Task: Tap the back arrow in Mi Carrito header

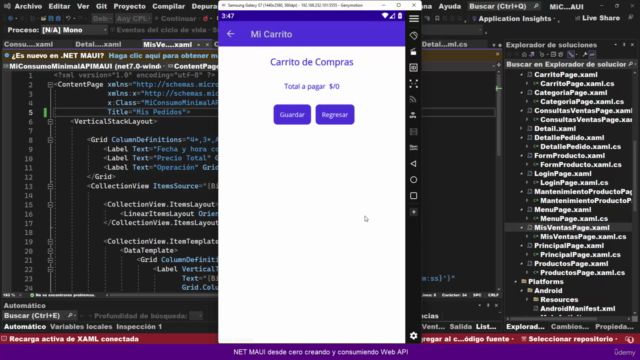Action: point(231,34)
